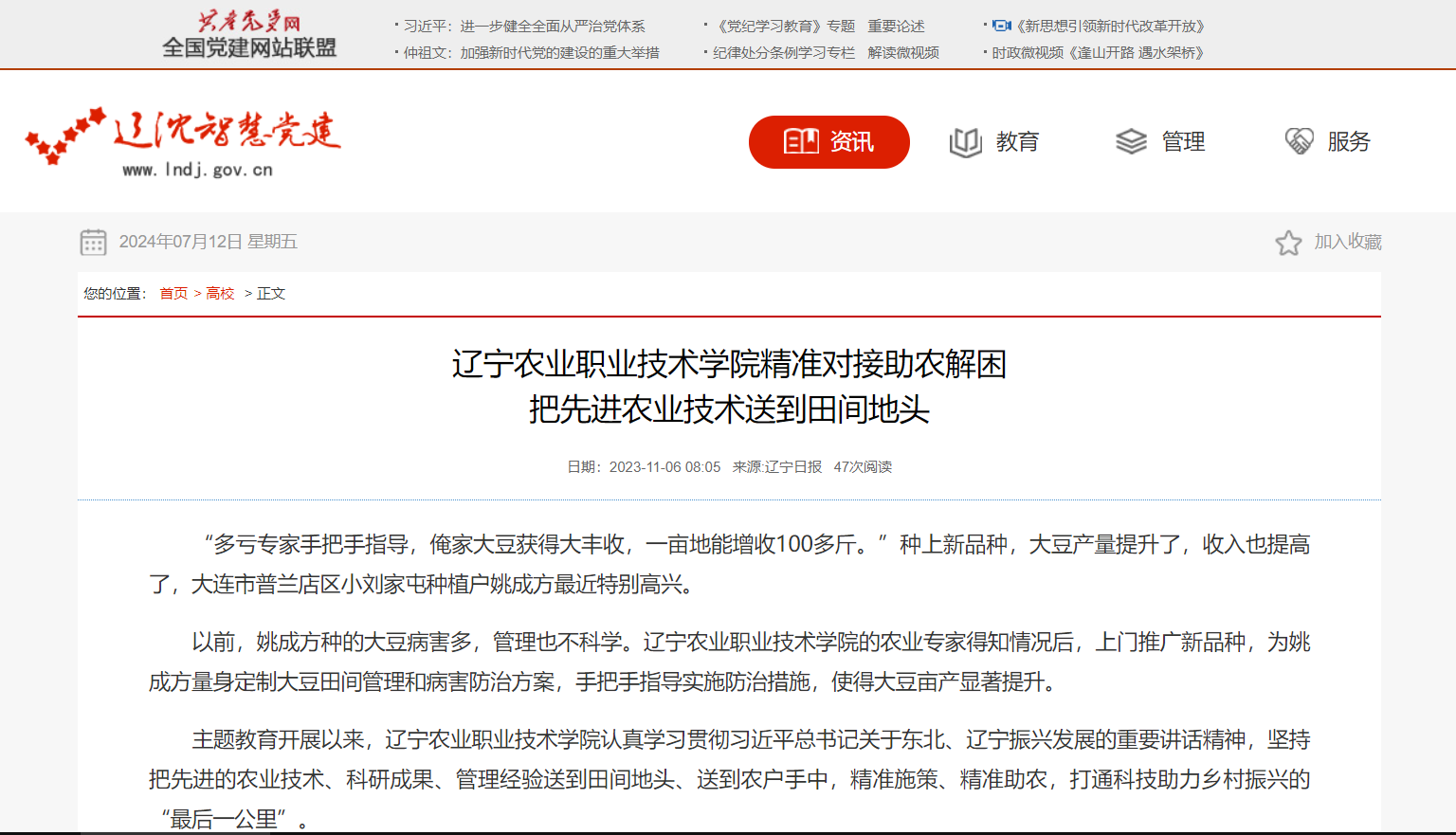The image size is (1456, 835).
Task: Click the subtitle 把先进农业技术送到田间地头
Action: [729, 409]
